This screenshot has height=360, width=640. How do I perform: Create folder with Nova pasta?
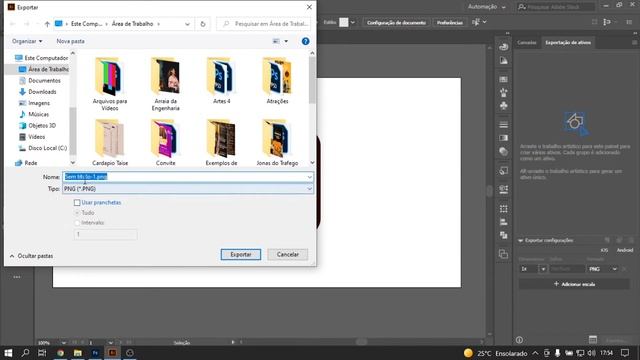pyautogui.click(x=71, y=41)
